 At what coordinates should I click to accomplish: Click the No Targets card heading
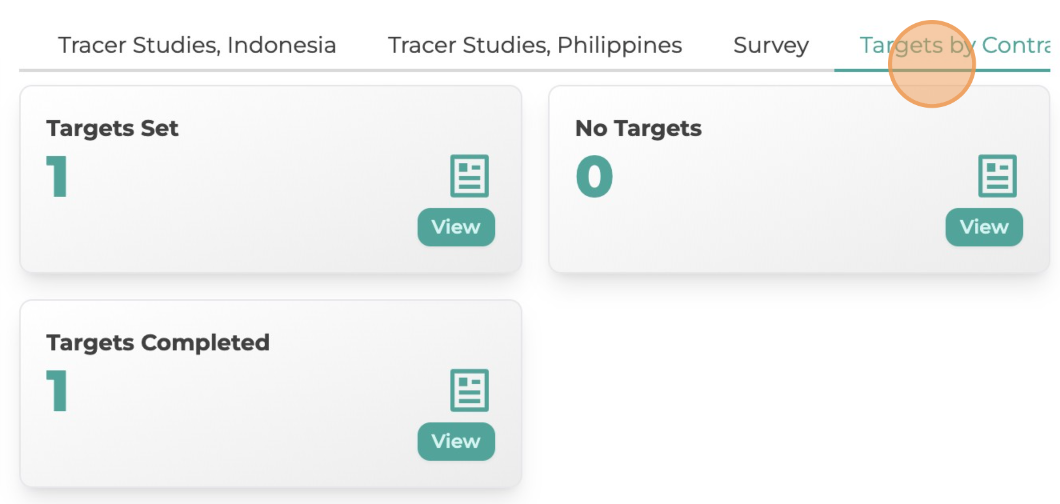pyautogui.click(x=638, y=128)
